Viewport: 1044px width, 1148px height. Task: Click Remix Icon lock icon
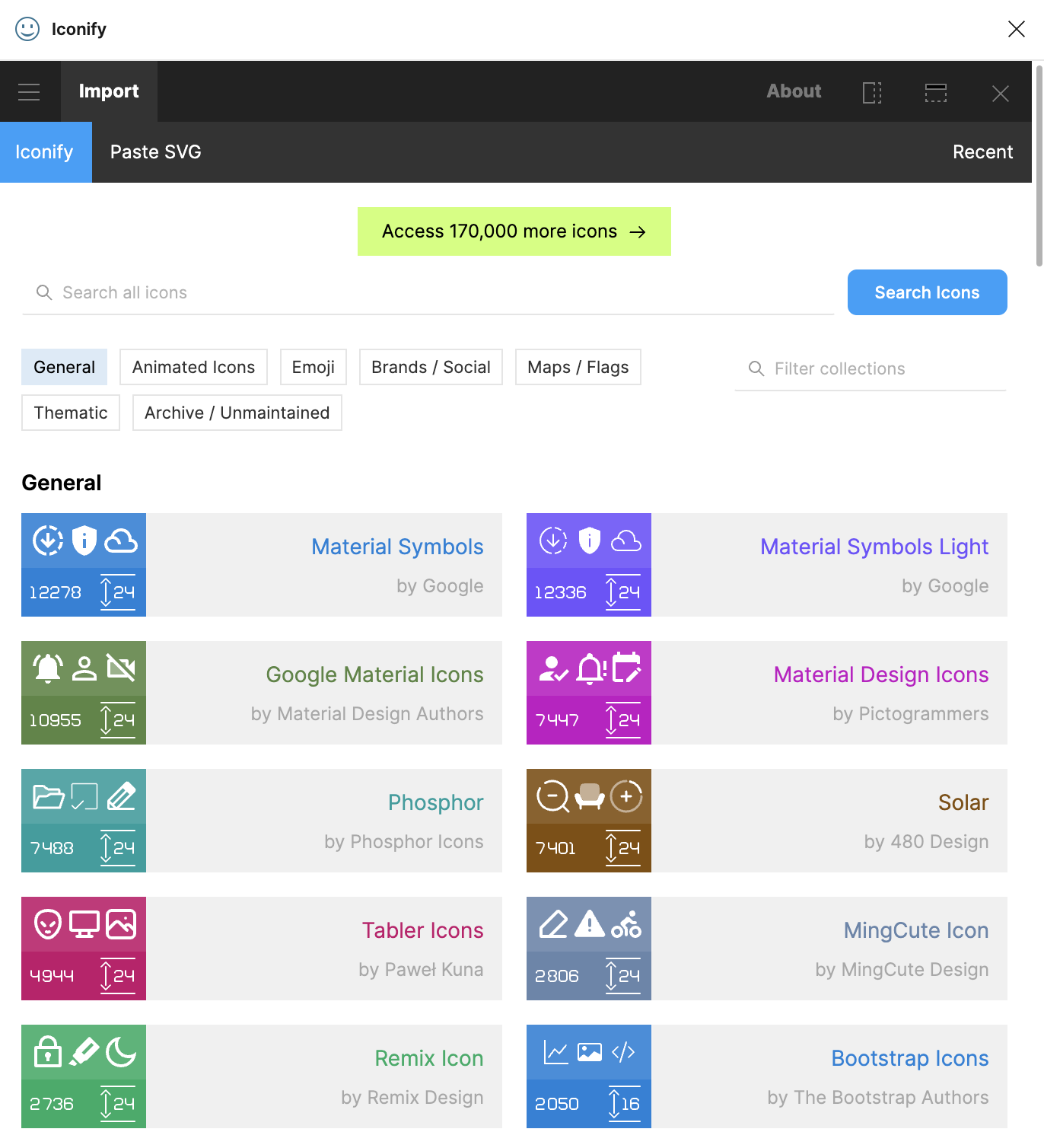(x=48, y=1052)
